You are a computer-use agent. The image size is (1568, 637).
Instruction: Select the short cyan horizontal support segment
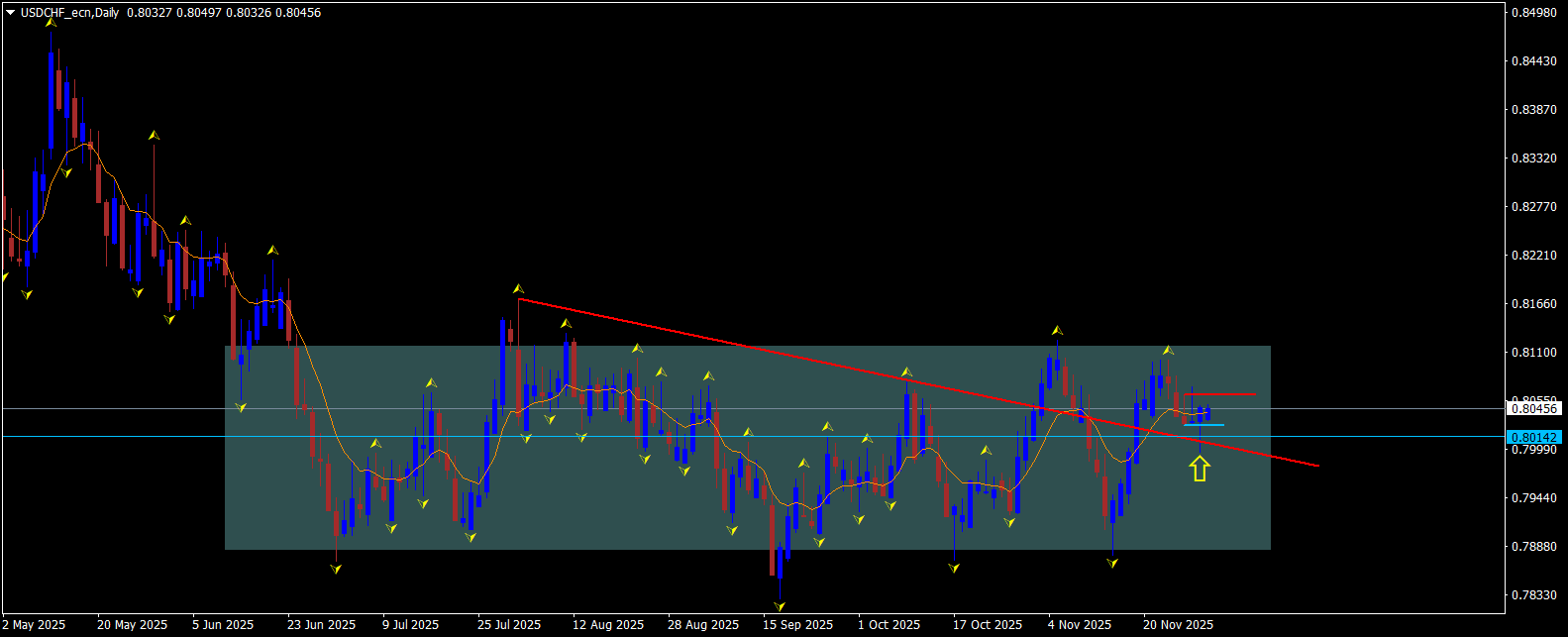[x=1203, y=425]
